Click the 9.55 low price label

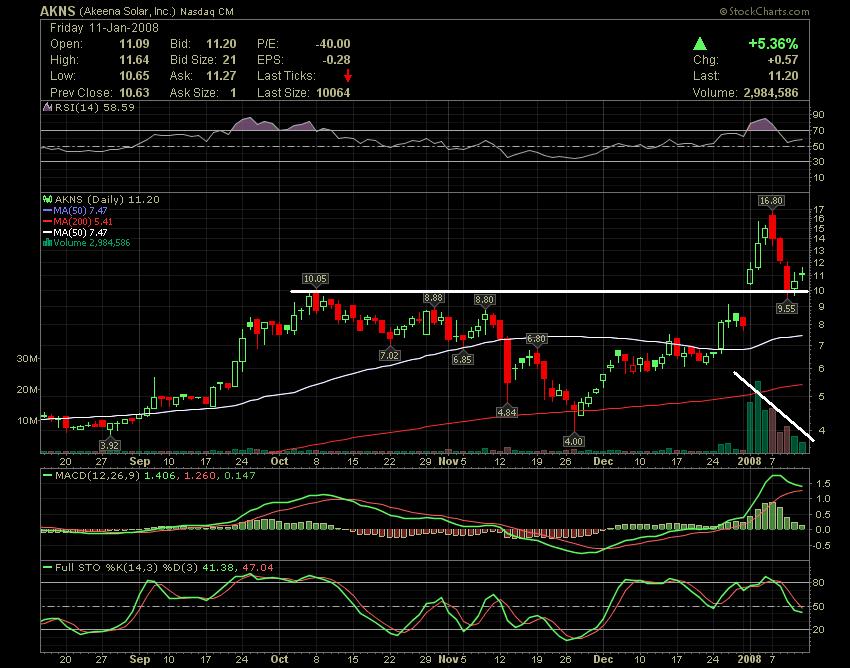pos(787,308)
